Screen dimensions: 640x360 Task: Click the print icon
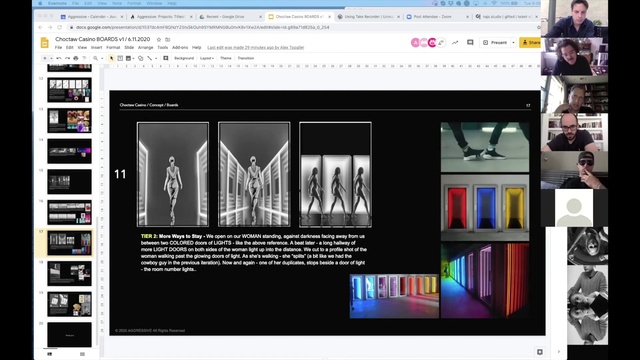point(76,58)
